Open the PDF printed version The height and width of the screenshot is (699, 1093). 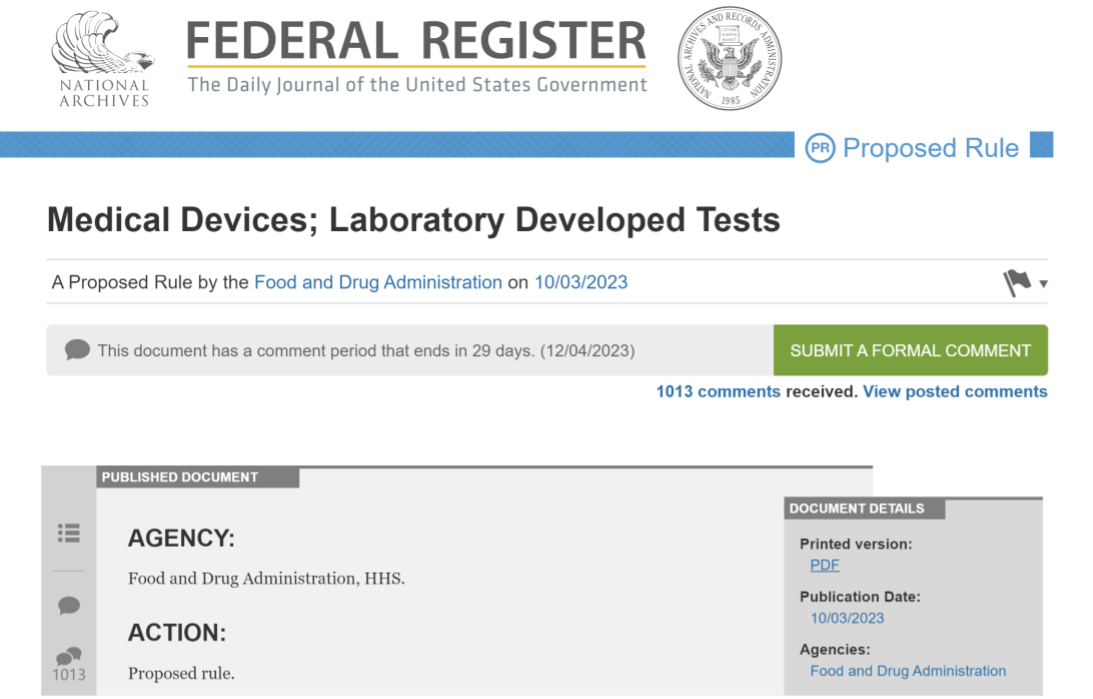tap(825, 565)
